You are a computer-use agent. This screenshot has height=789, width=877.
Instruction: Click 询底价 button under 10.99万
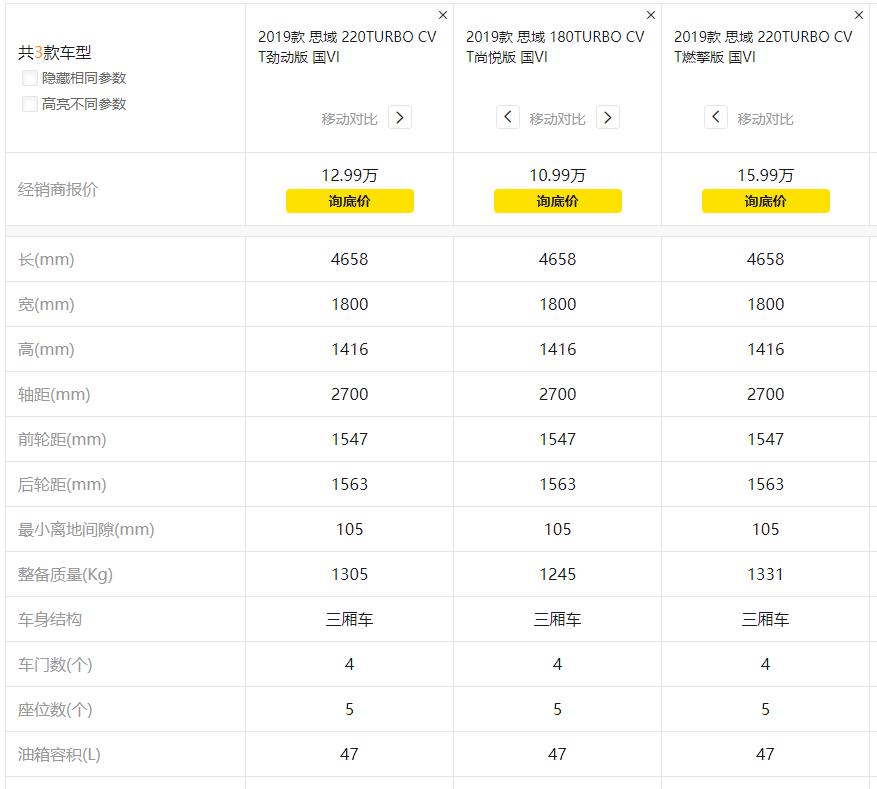(x=558, y=201)
